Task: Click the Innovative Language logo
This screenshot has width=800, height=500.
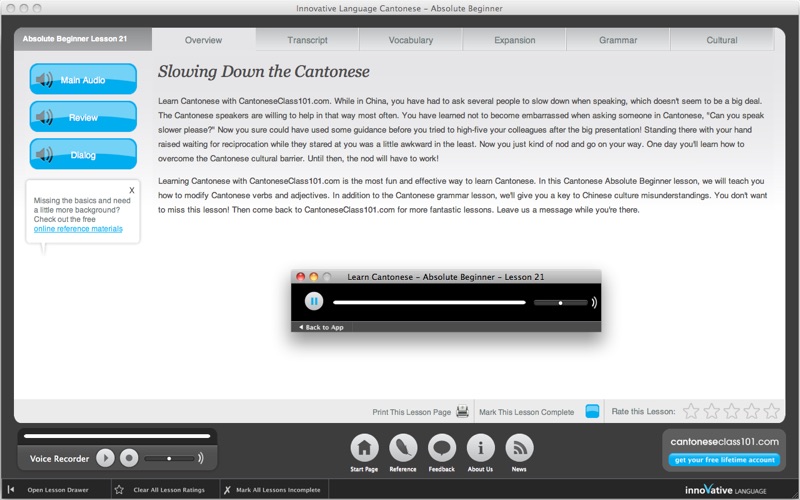Action: click(725, 490)
